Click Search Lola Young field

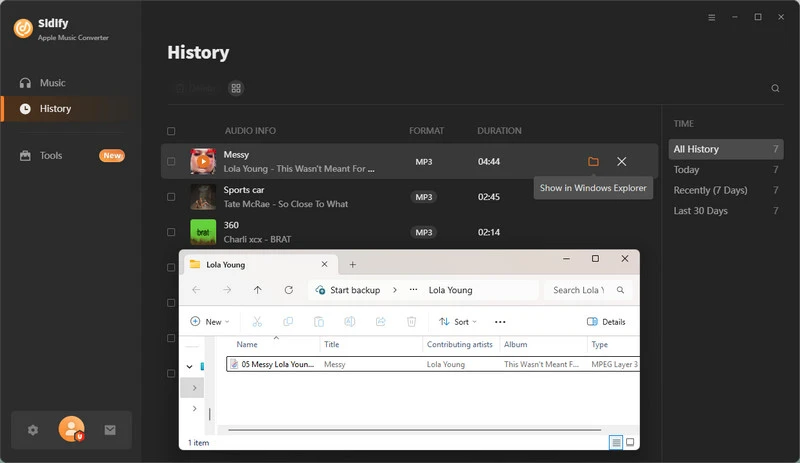tap(588, 290)
